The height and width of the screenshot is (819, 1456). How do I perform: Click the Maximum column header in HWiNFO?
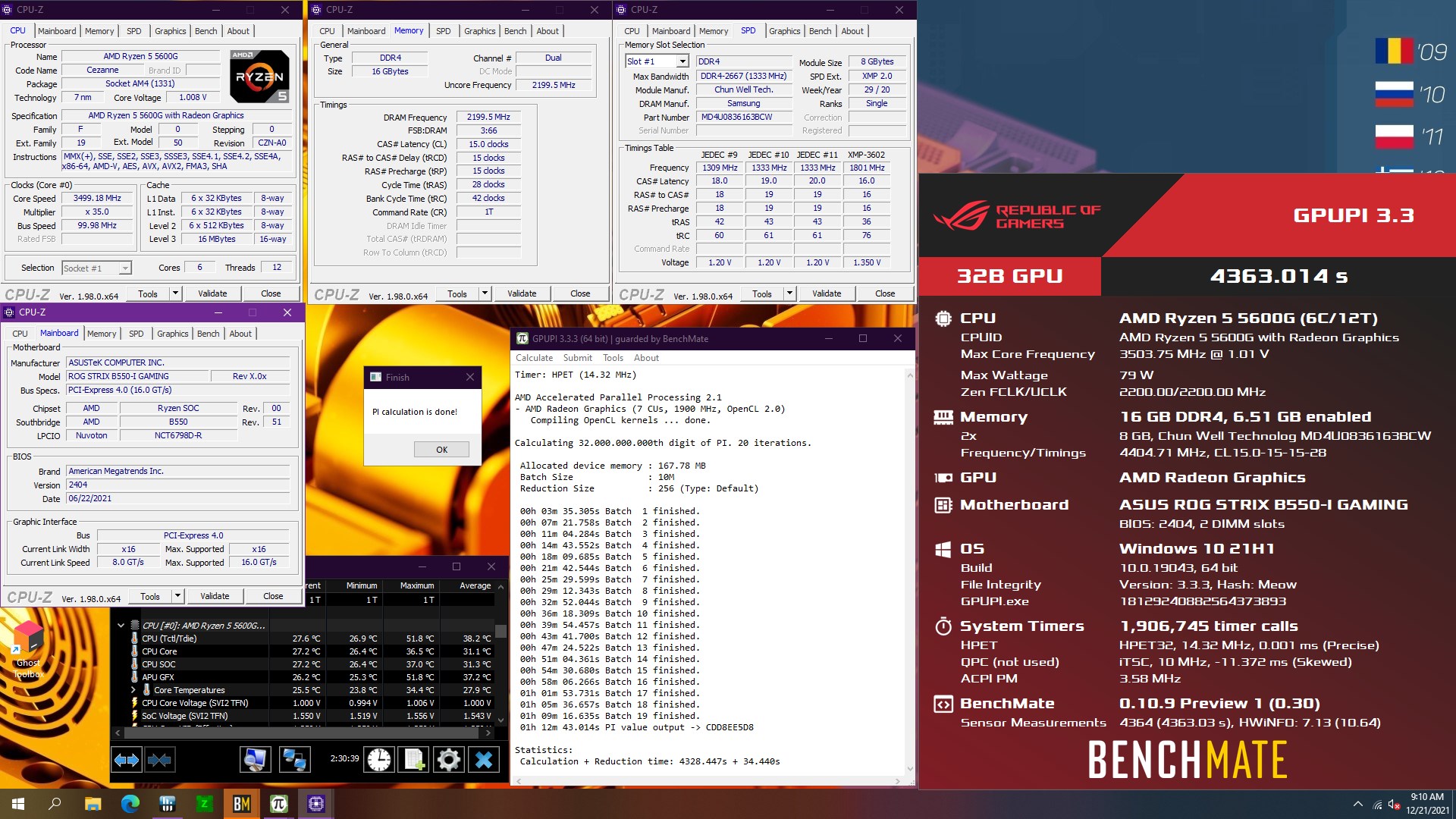tap(417, 585)
